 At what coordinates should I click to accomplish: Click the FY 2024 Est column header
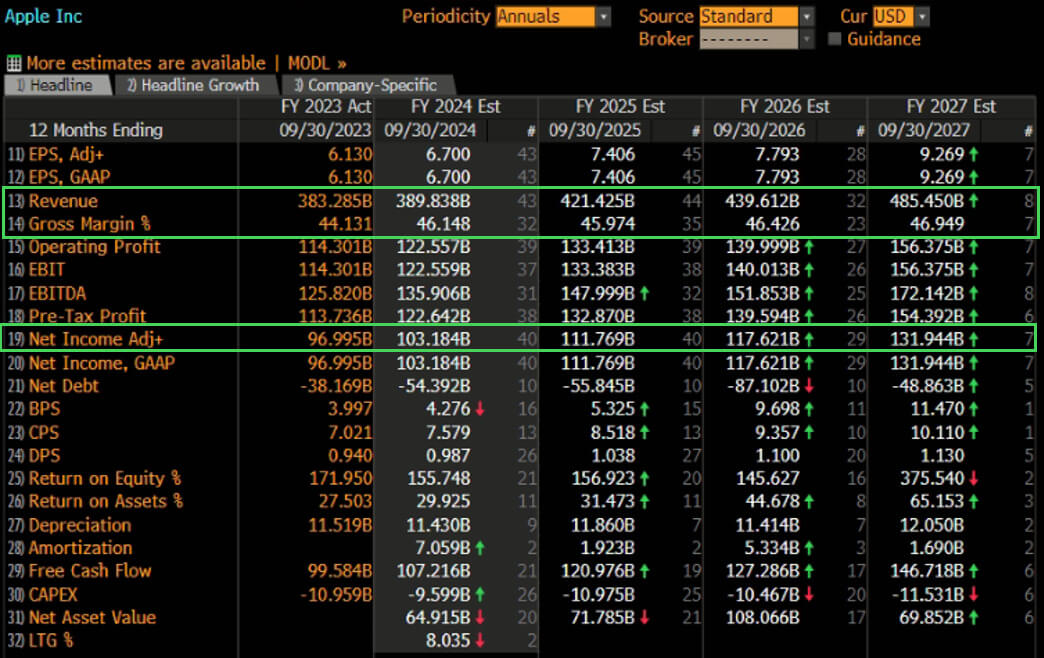pos(455,107)
